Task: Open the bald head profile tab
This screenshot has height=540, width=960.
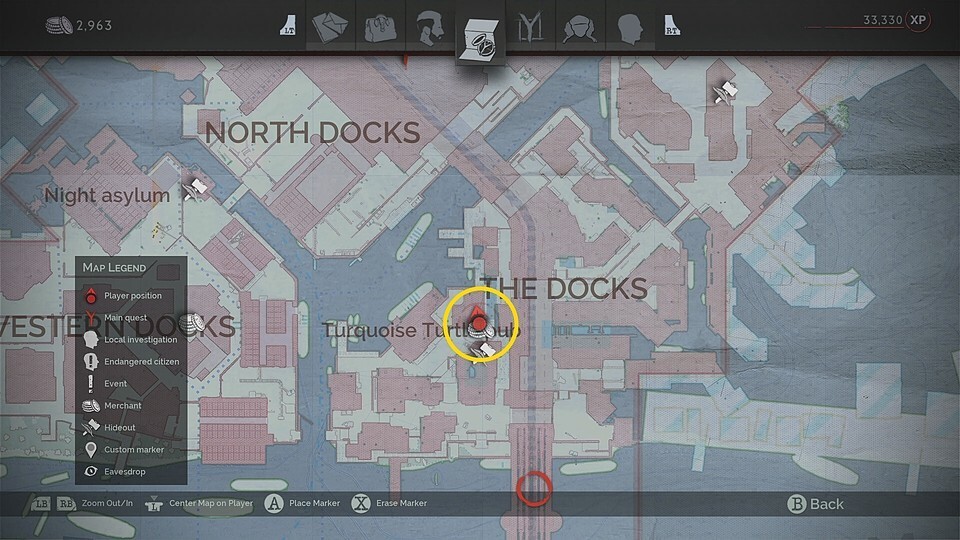Action: tap(630, 28)
